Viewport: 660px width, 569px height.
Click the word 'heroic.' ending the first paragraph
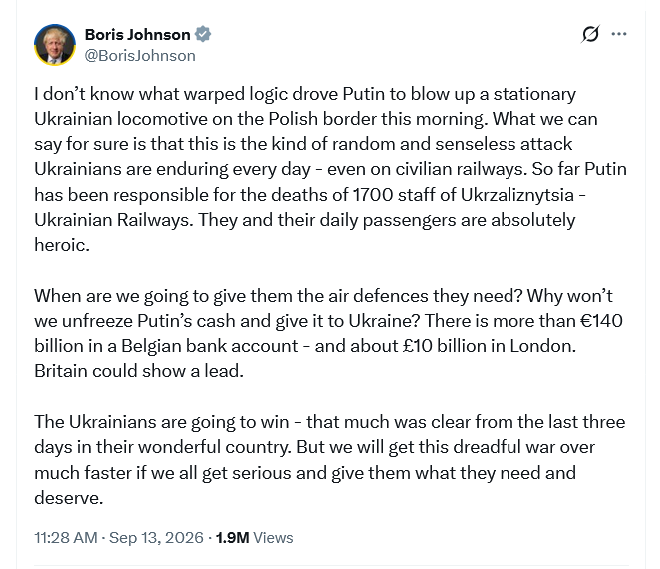62,245
